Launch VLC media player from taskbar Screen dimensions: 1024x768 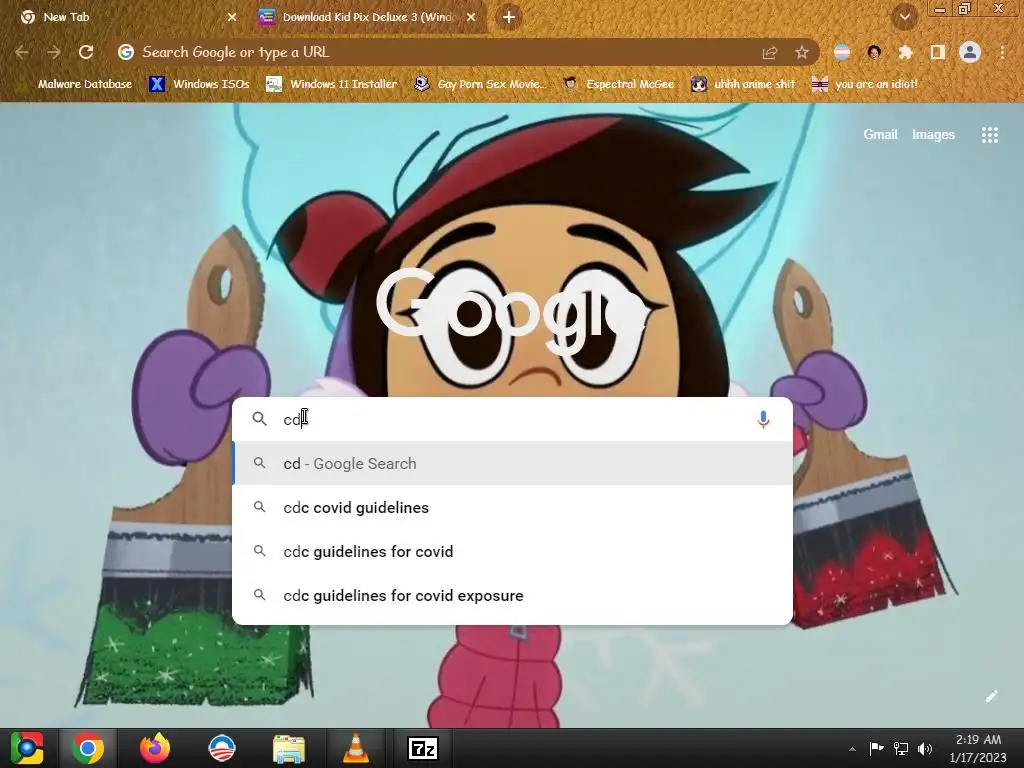pos(355,748)
